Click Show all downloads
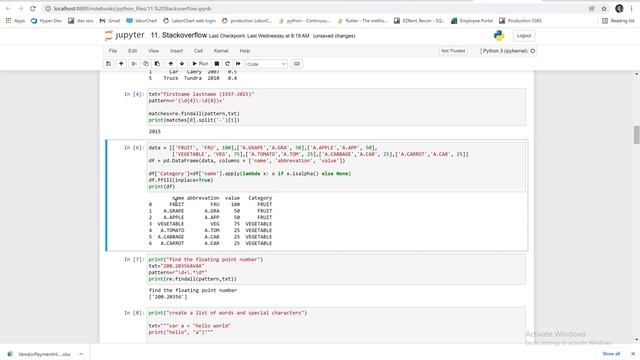 tap(611, 353)
